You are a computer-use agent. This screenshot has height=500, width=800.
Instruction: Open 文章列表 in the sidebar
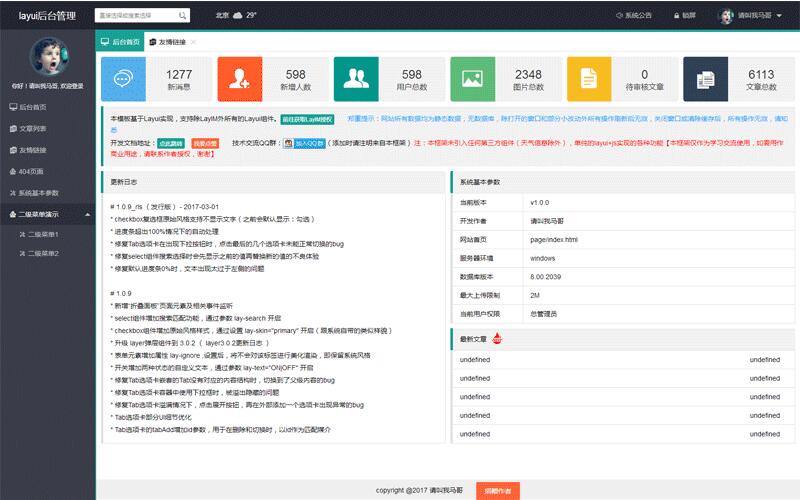point(33,128)
